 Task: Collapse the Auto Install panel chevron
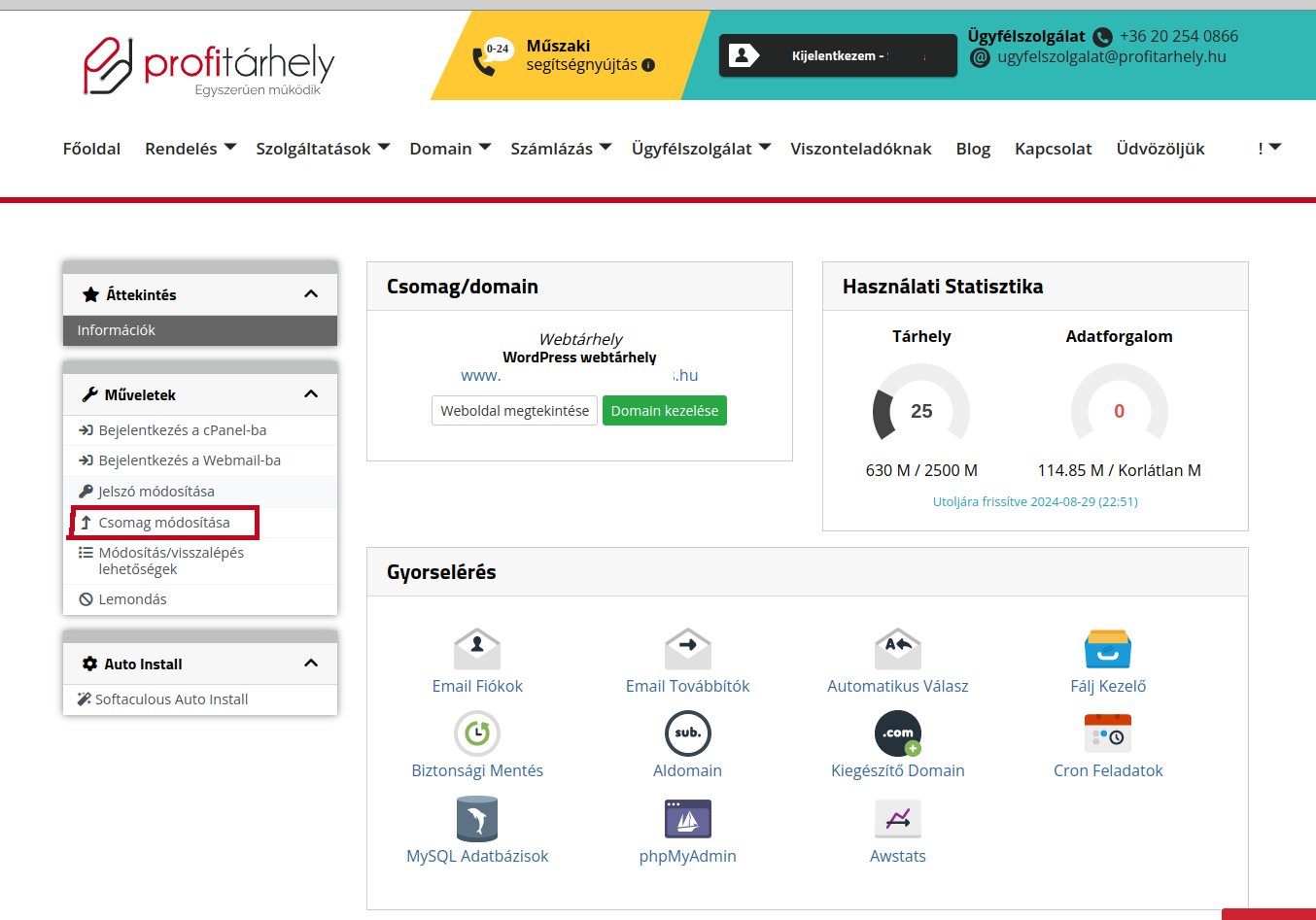311,664
